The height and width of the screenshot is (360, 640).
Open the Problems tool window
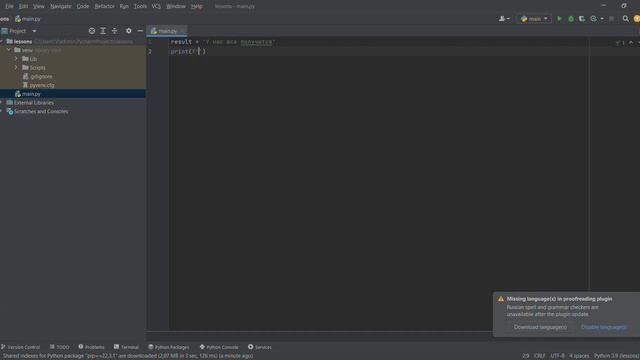[x=91, y=347]
